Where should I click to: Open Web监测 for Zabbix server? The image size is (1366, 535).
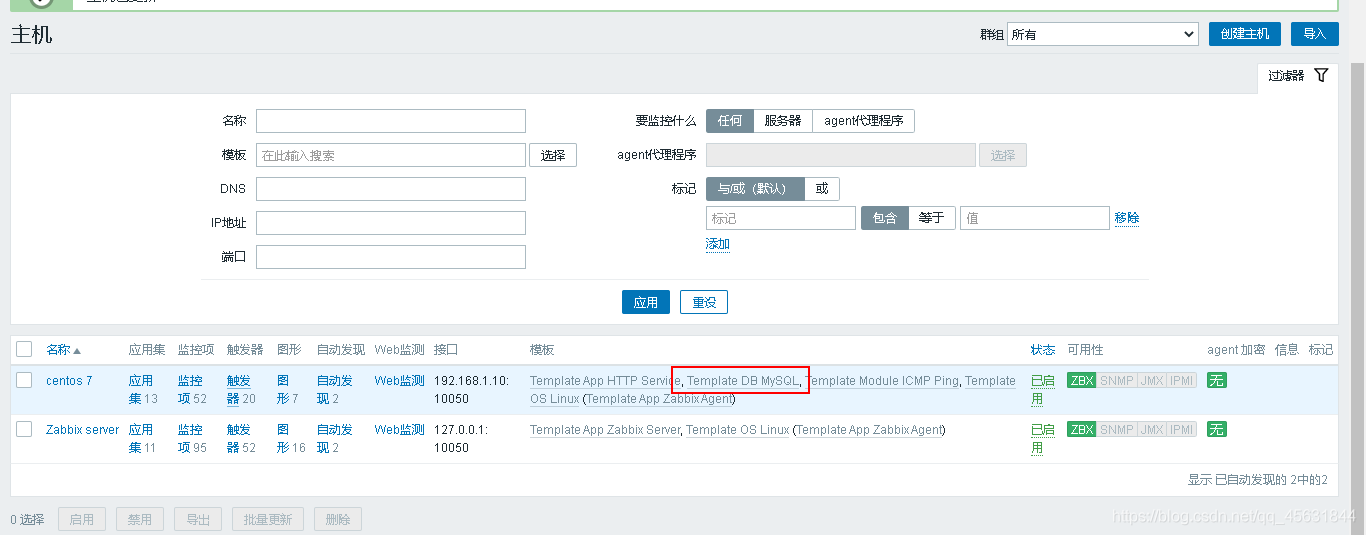400,429
